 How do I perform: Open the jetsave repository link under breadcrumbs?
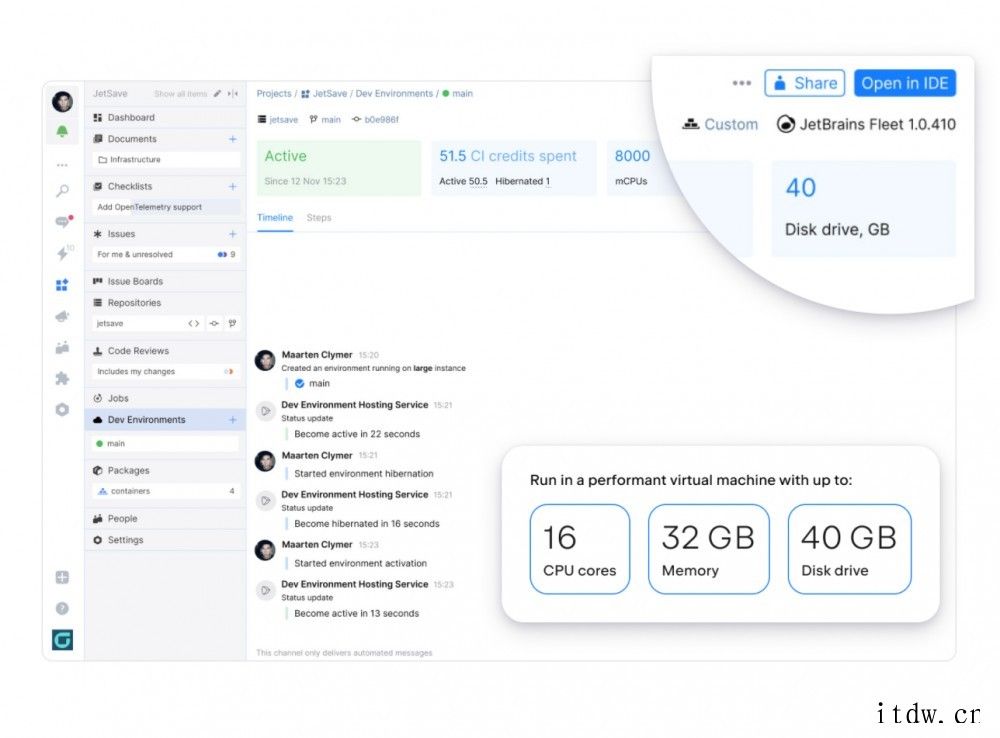coord(278,119)
